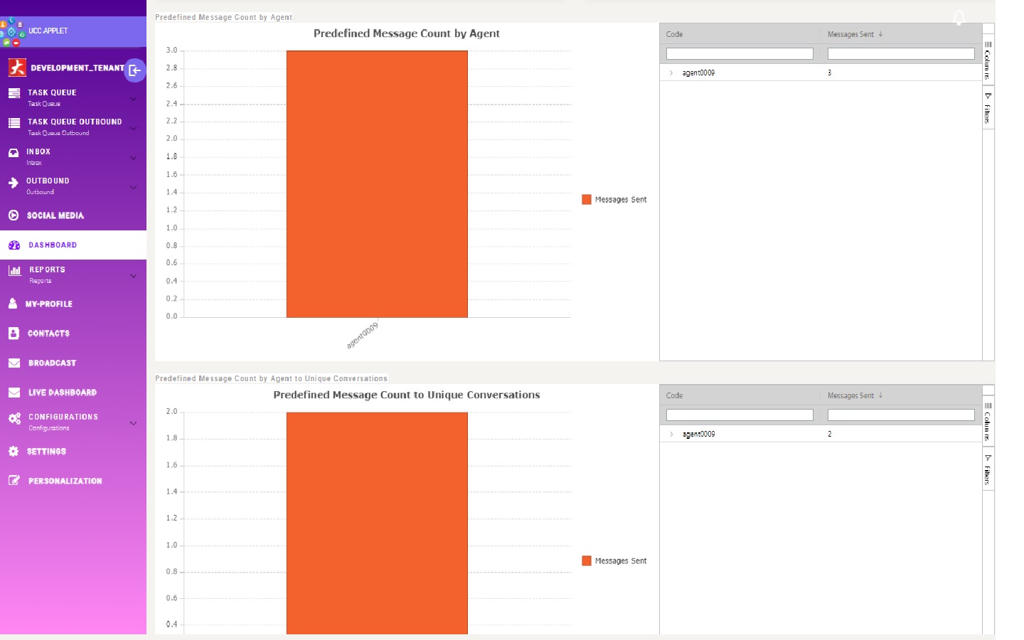Click the Contacts icon in the sidebar
This screenshot has height=640, width=1024.
[14, 333]
